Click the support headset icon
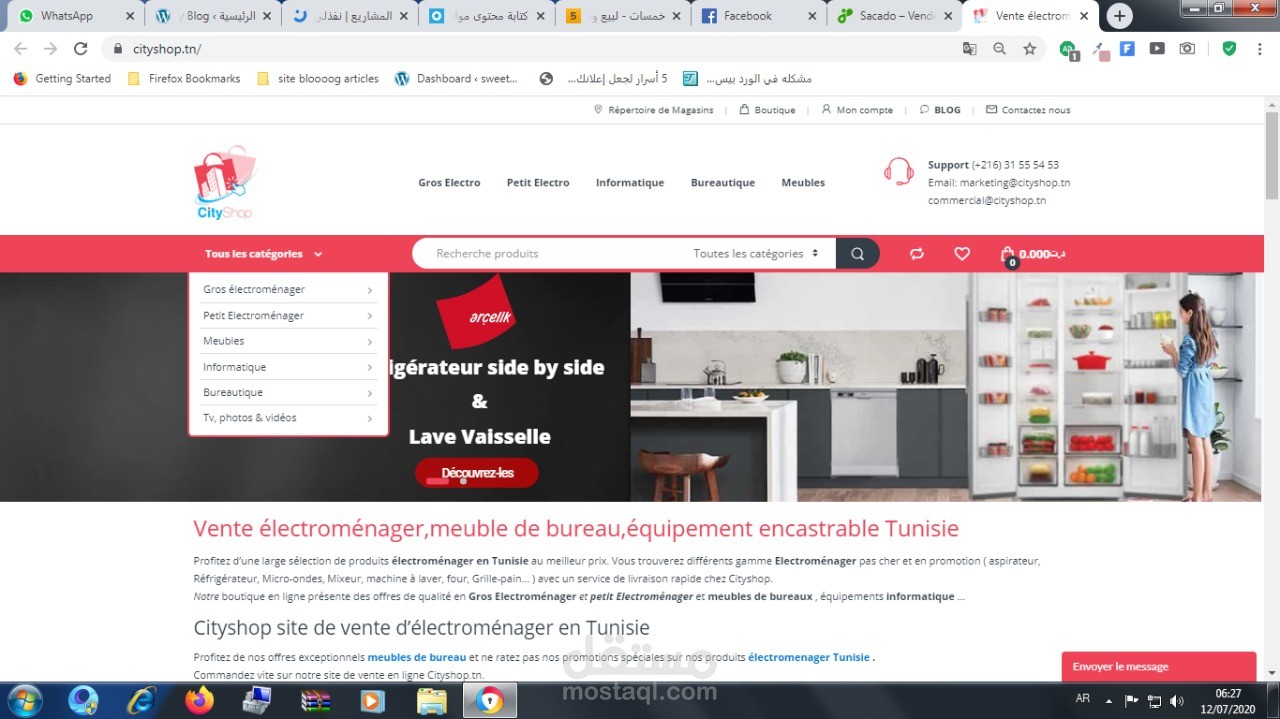The height and width of the screenshot is (719, 1280). click(x=899, y=172)
